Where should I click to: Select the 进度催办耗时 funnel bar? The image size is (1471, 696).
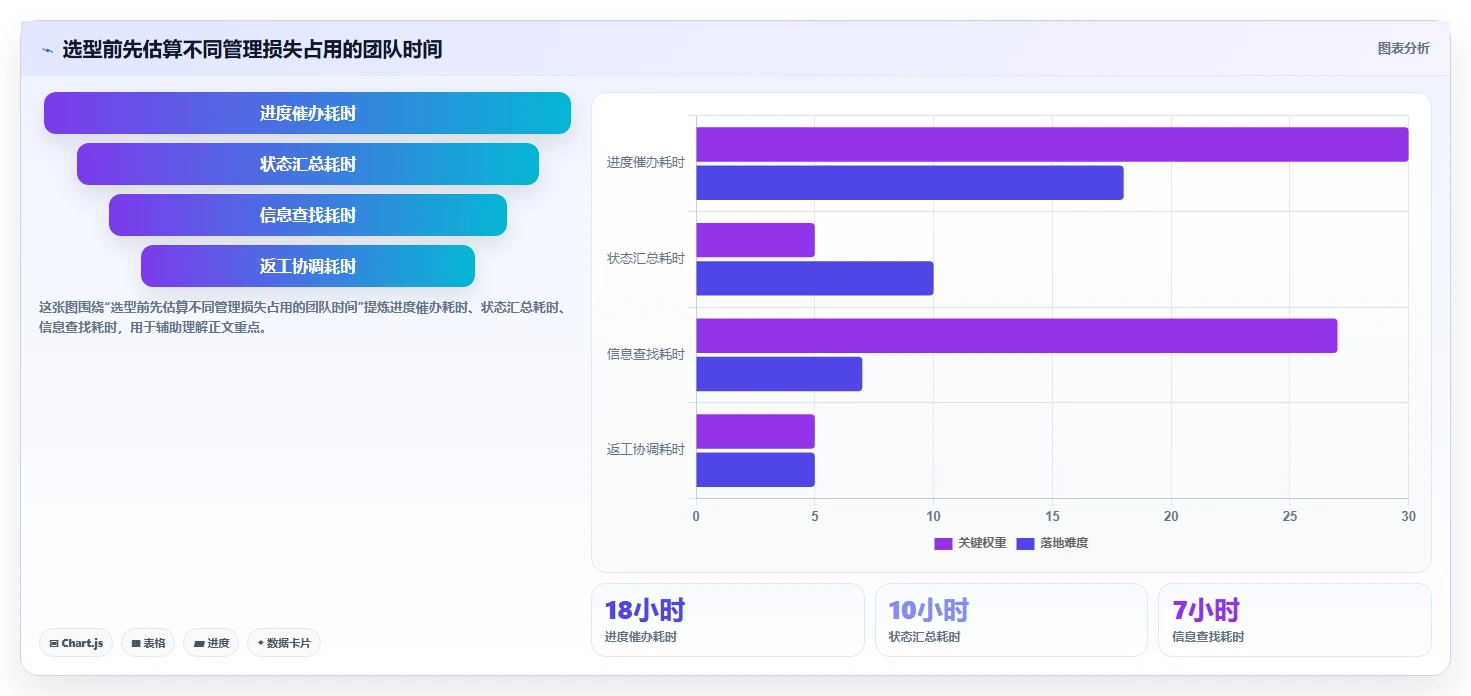307,113
